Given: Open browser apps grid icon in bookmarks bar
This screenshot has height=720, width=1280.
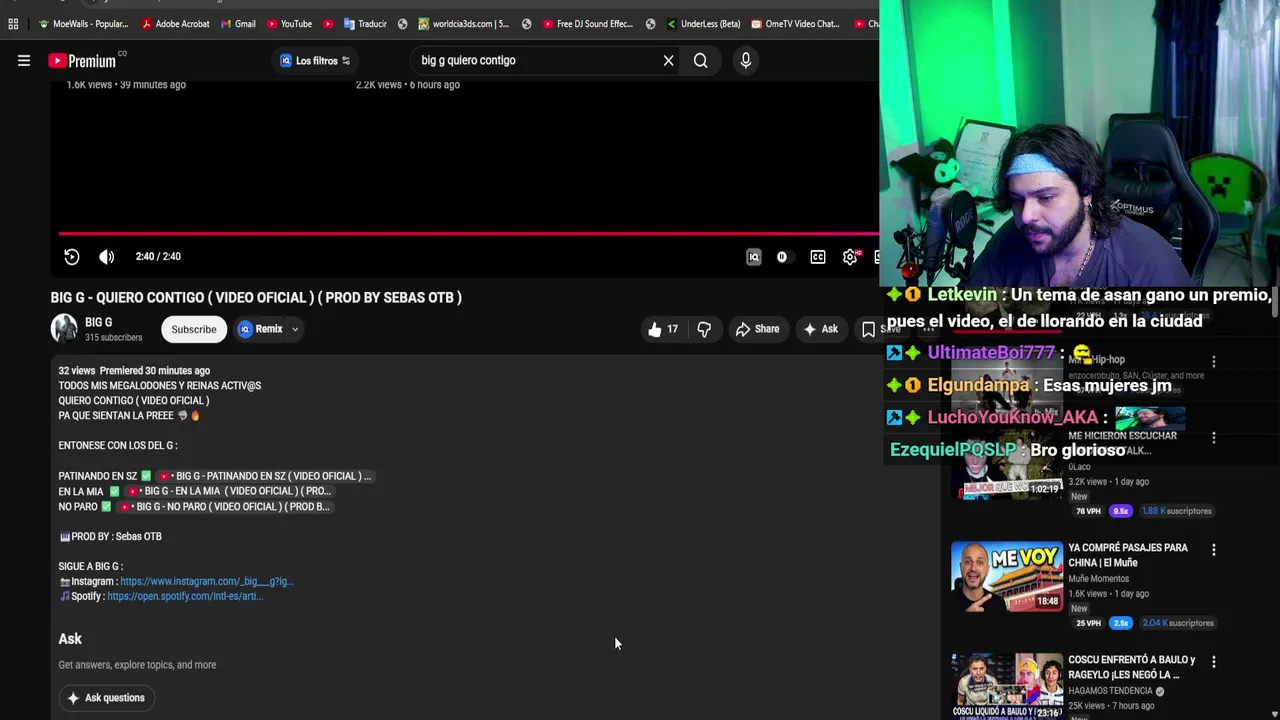Looking at the screenshot, I should pyautogui.click(x=13, y=24).
